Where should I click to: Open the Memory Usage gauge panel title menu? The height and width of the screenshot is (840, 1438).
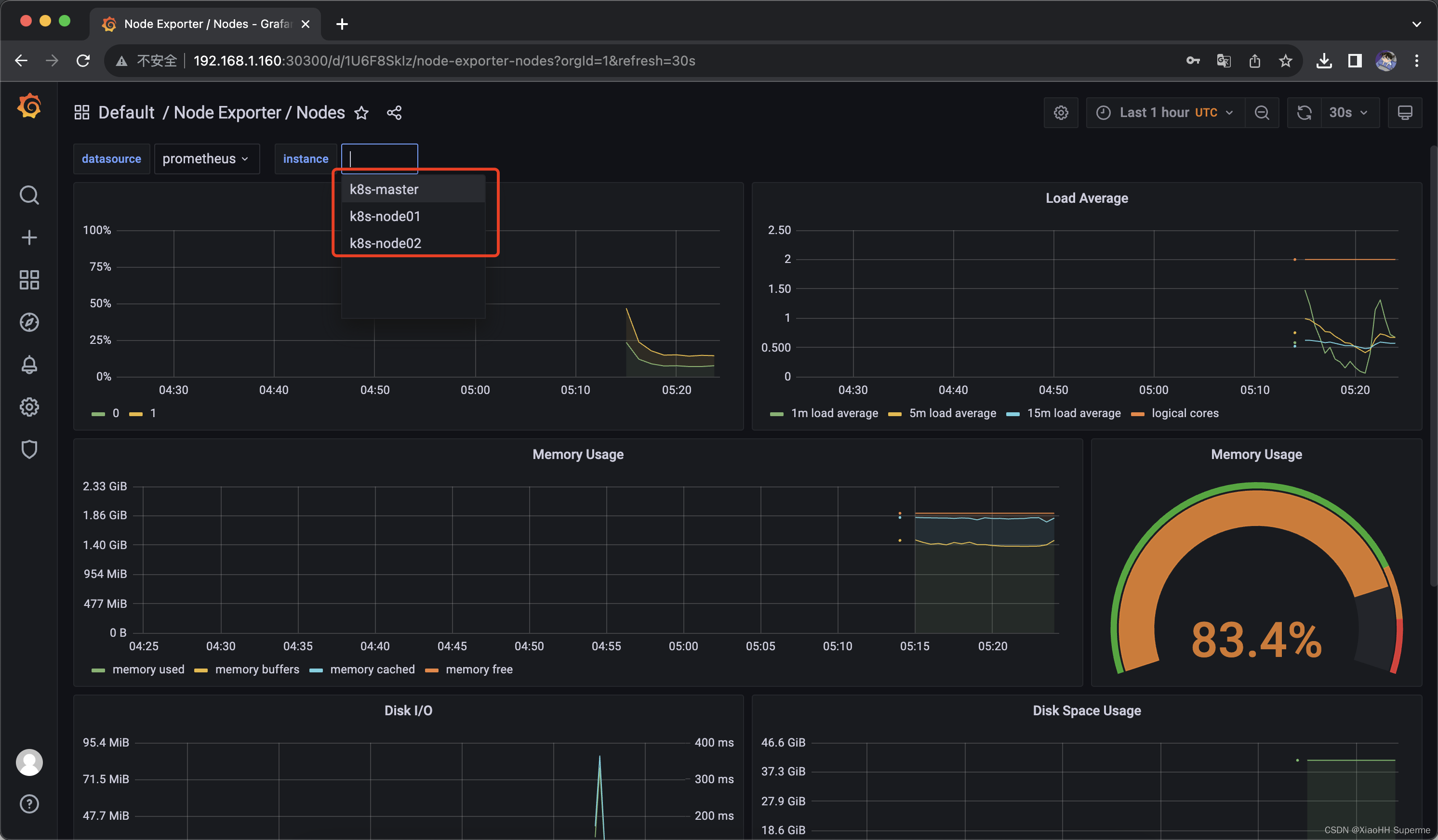[1256, 454]
